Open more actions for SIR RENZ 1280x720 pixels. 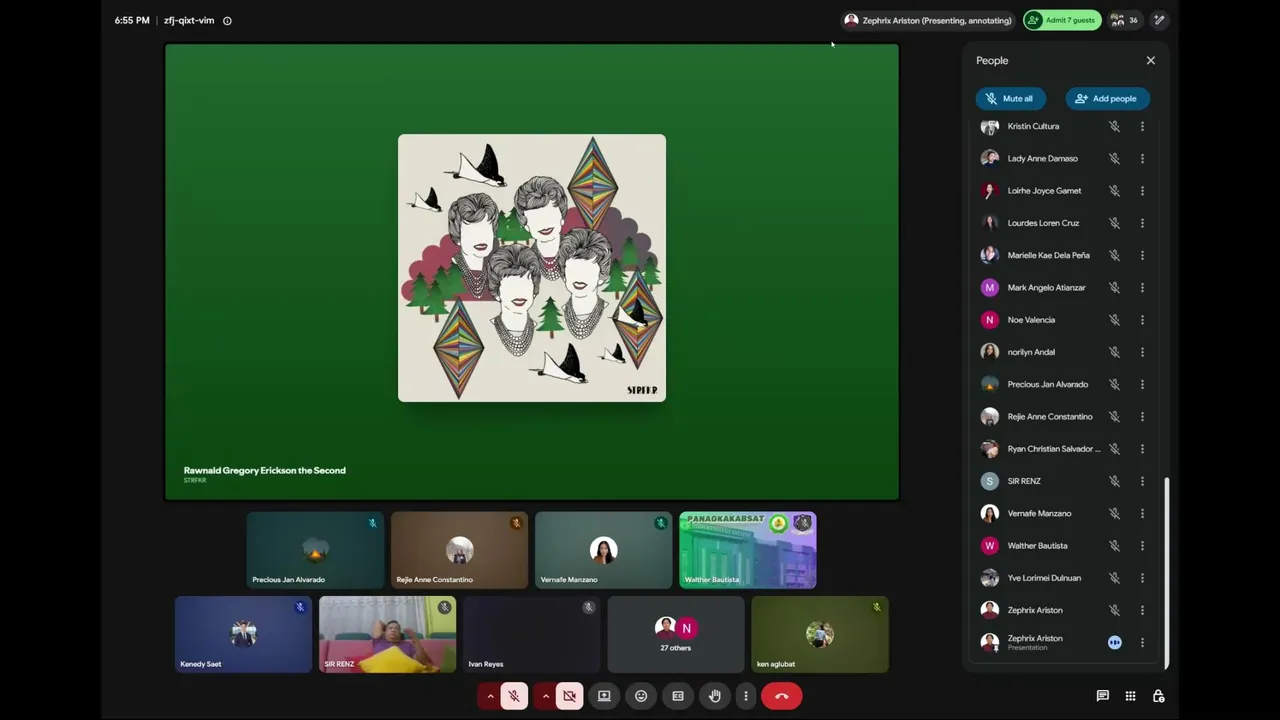pyautogui.click(x=1142, y=481)
